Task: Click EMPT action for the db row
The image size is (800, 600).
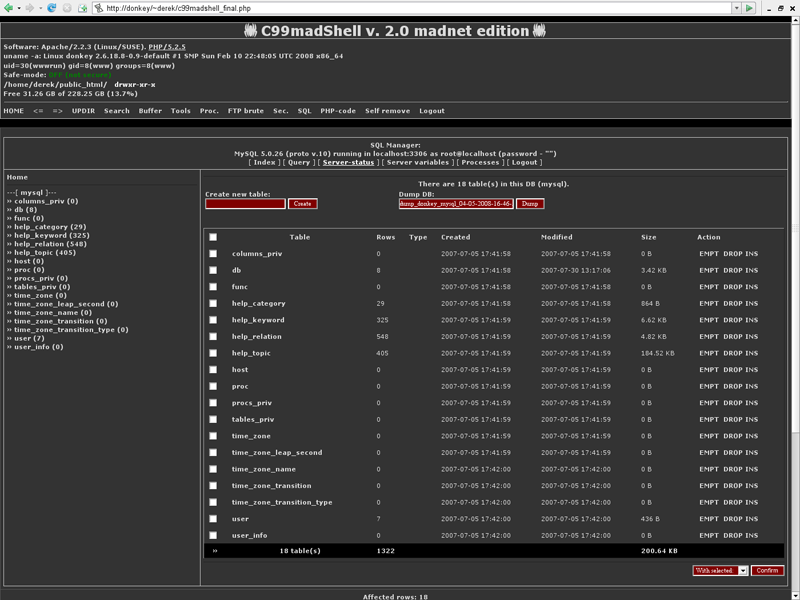Action: [x=709, y=270]
